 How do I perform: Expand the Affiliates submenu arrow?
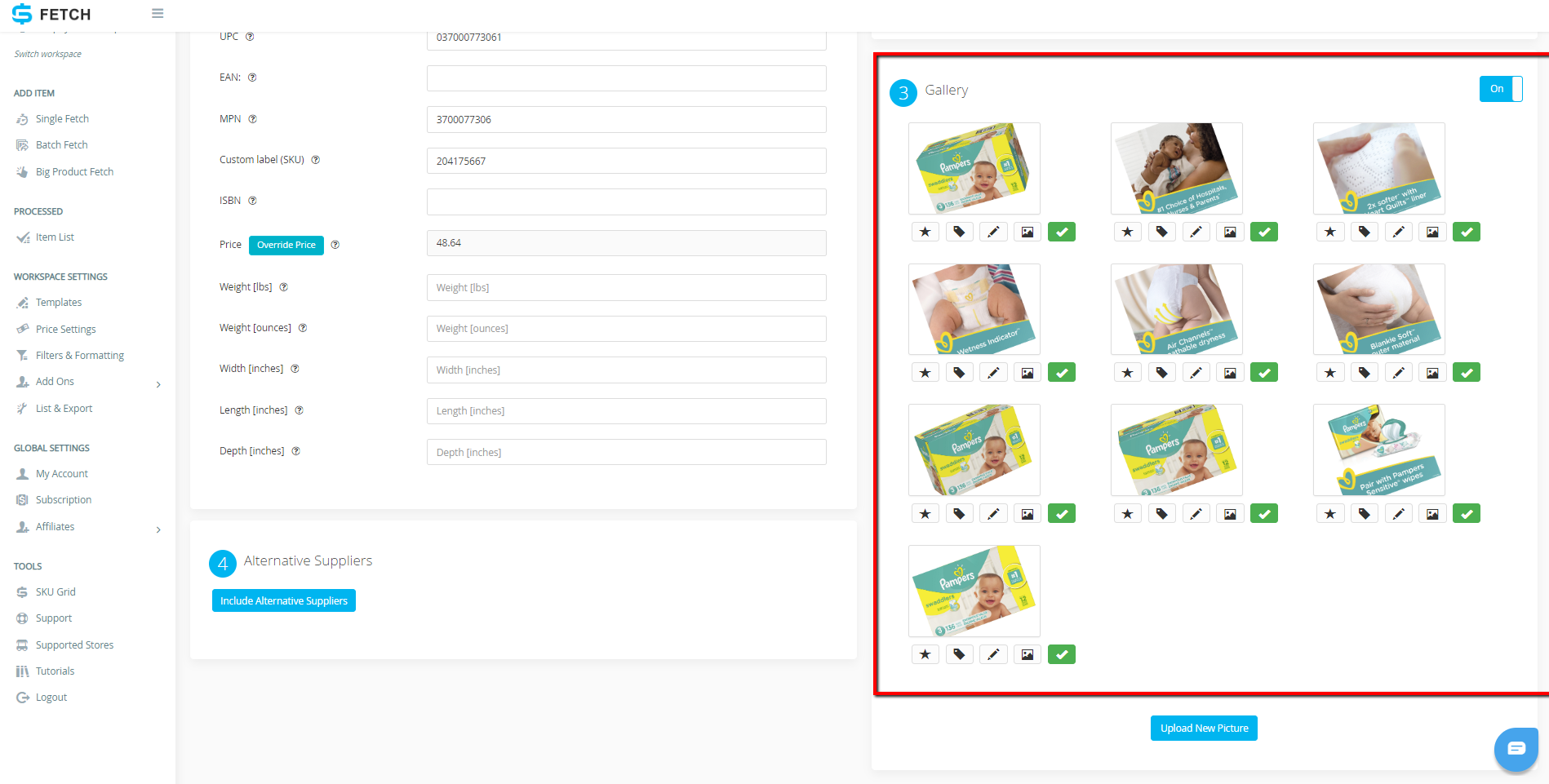tap(158, 529)
